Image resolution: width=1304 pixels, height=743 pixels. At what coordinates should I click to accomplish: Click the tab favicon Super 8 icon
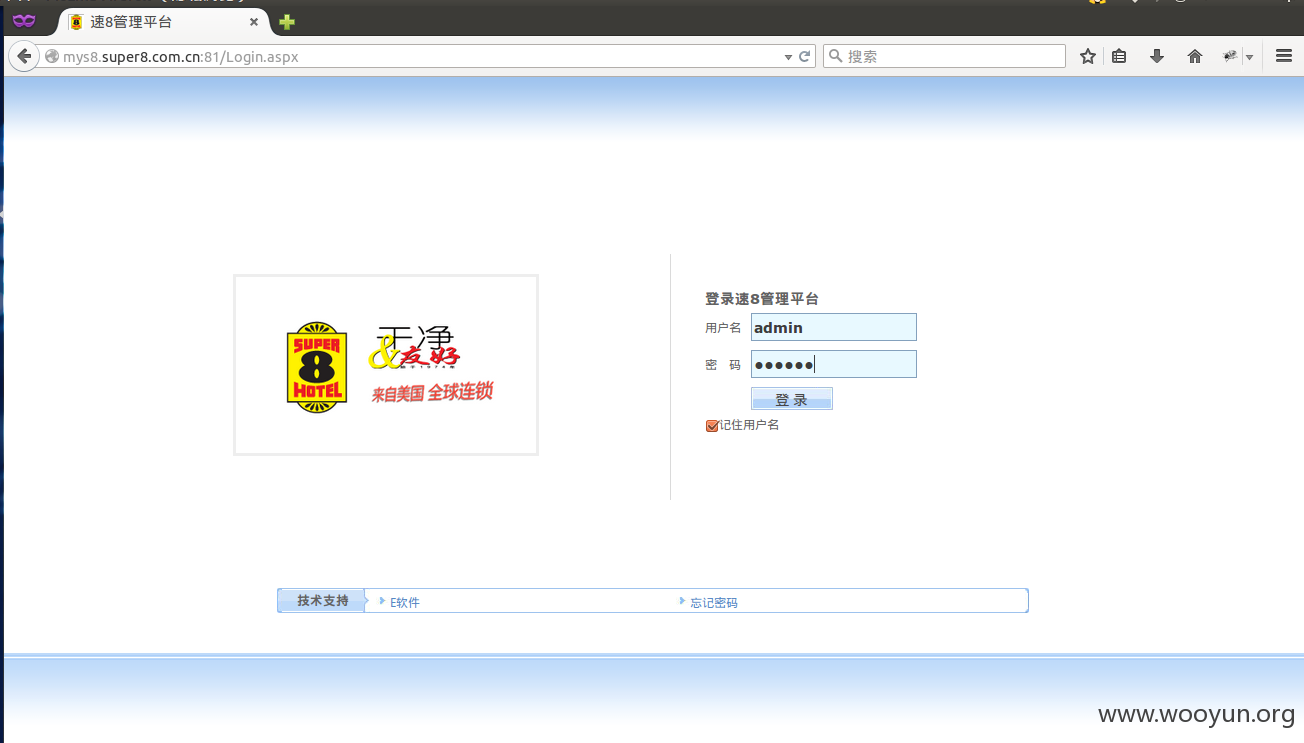pyautogui.click(x=76, y=22)
